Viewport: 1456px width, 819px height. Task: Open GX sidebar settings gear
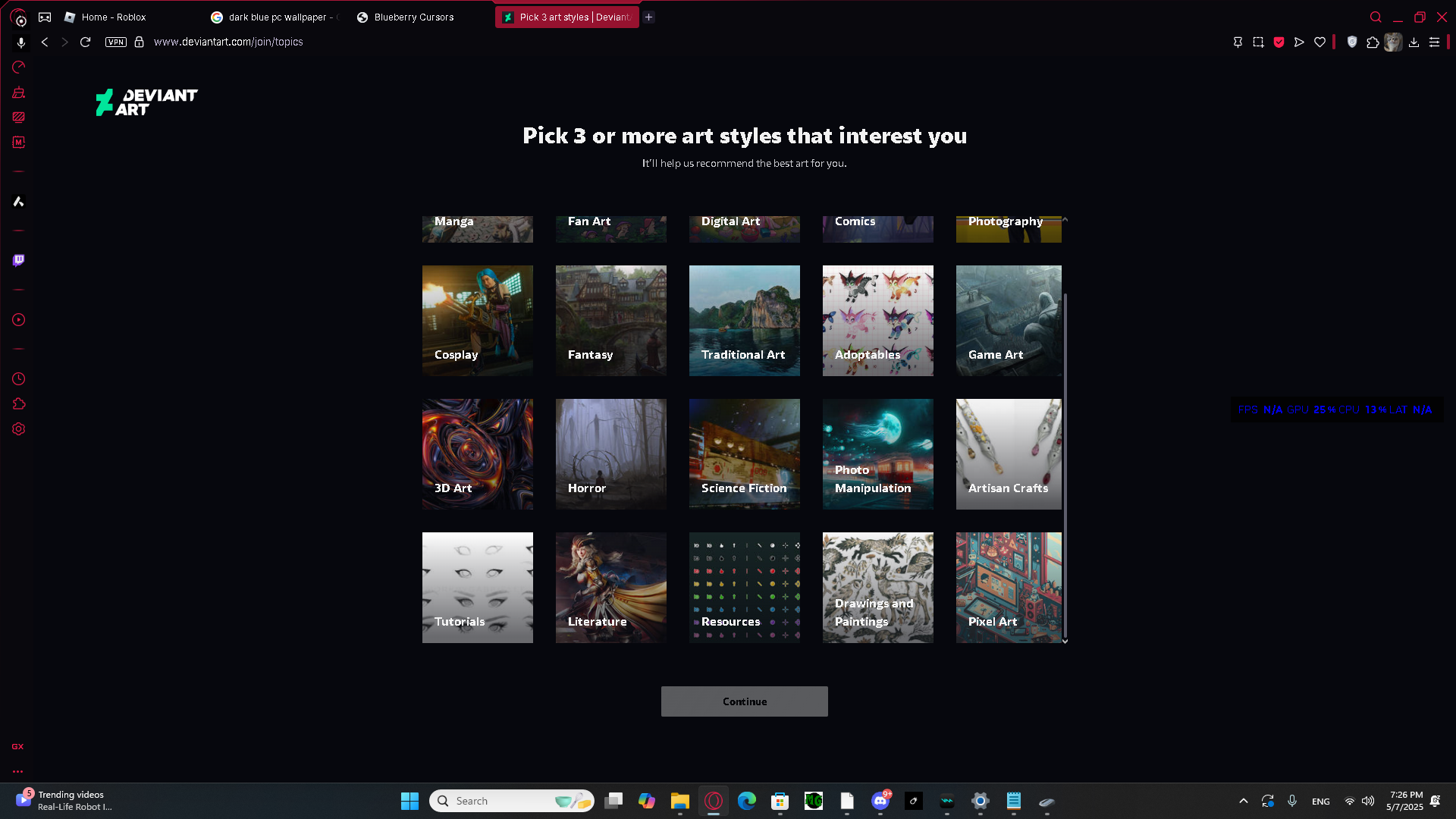pos(19,429)
